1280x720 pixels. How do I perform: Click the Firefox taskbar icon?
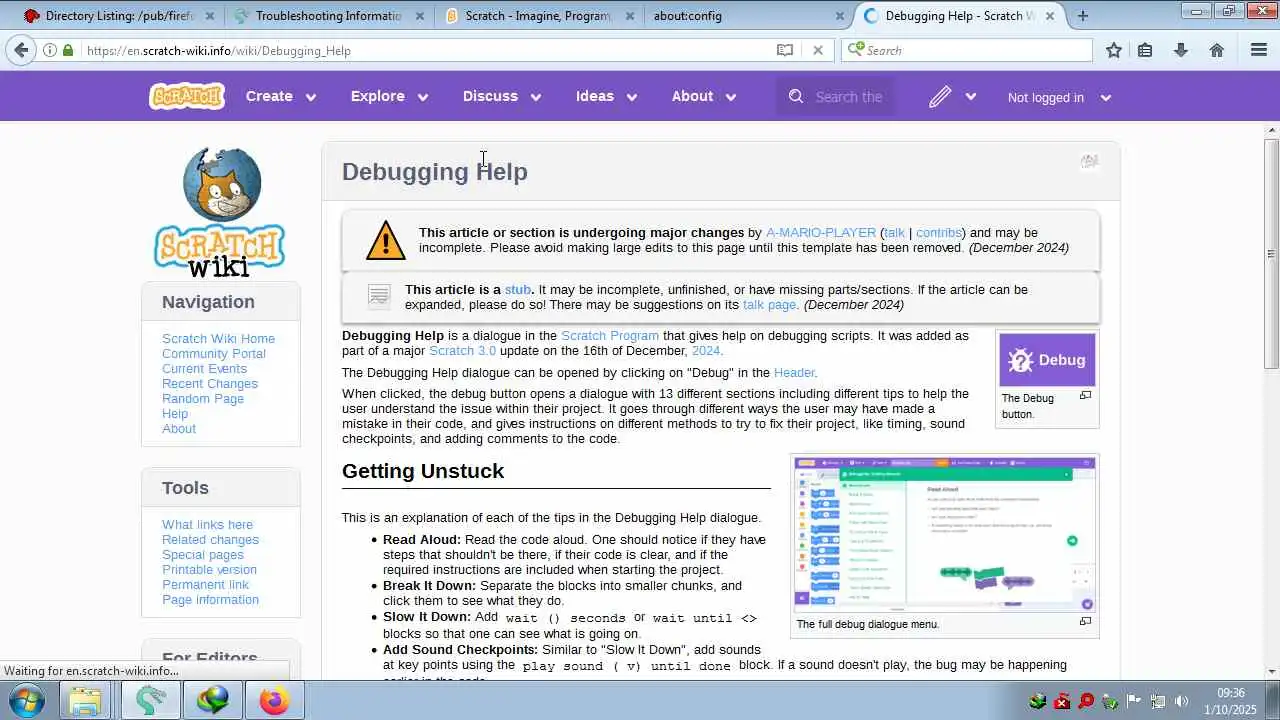273,700
